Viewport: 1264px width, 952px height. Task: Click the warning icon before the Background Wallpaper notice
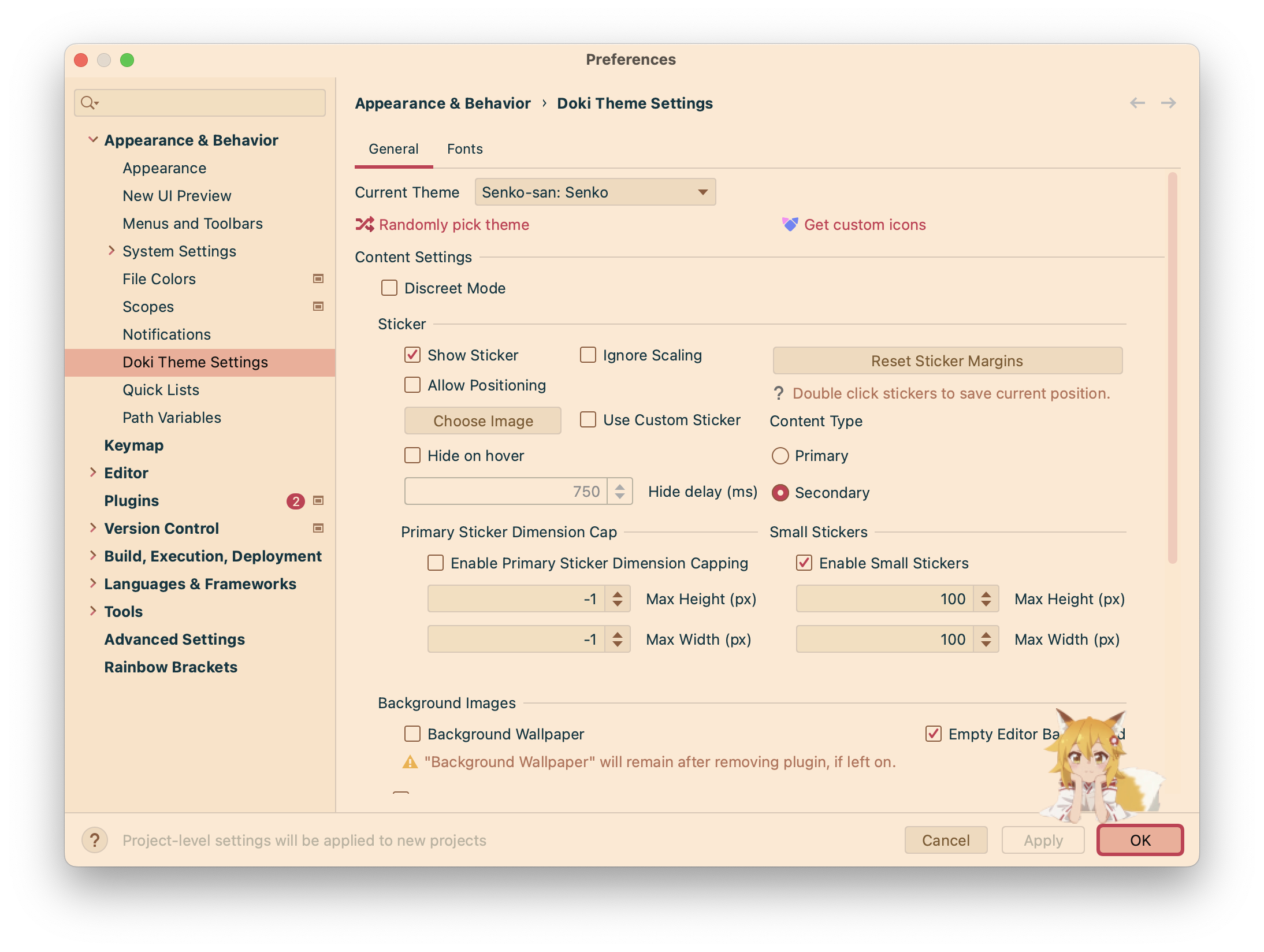pyautogui.click(x=409, y=762)
